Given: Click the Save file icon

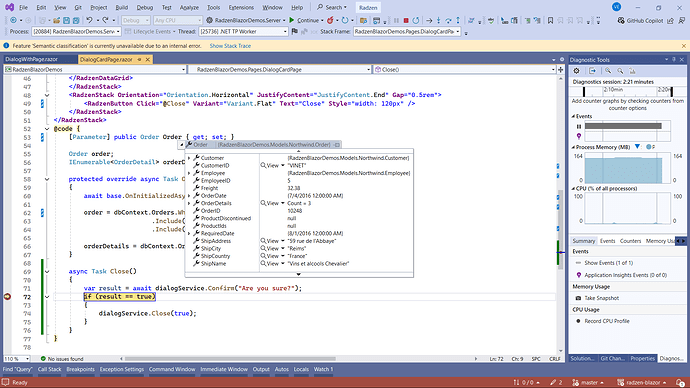Looking at the screenshot, I should (66, 20).
